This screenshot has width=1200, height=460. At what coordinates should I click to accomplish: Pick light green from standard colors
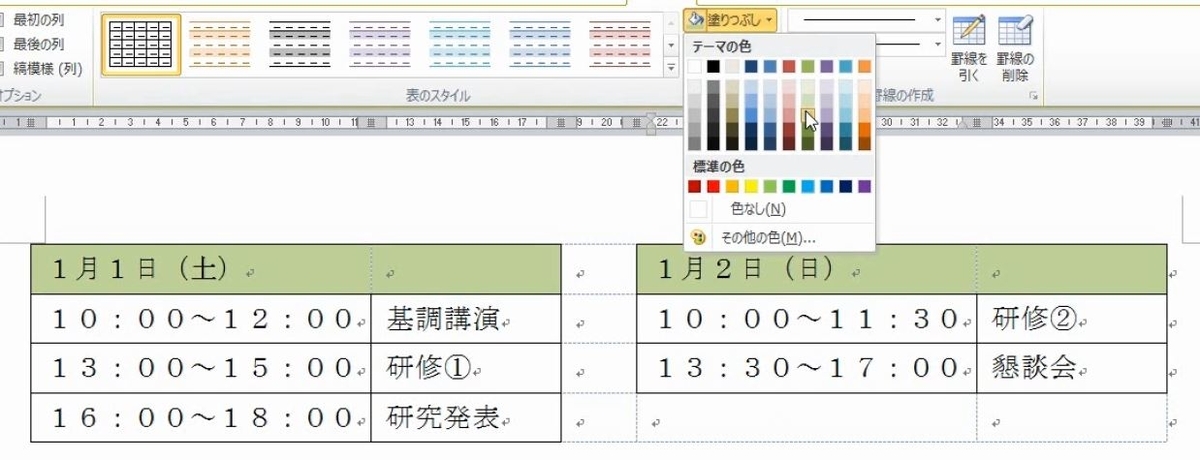pyautogui.click(x=770, y=186)
